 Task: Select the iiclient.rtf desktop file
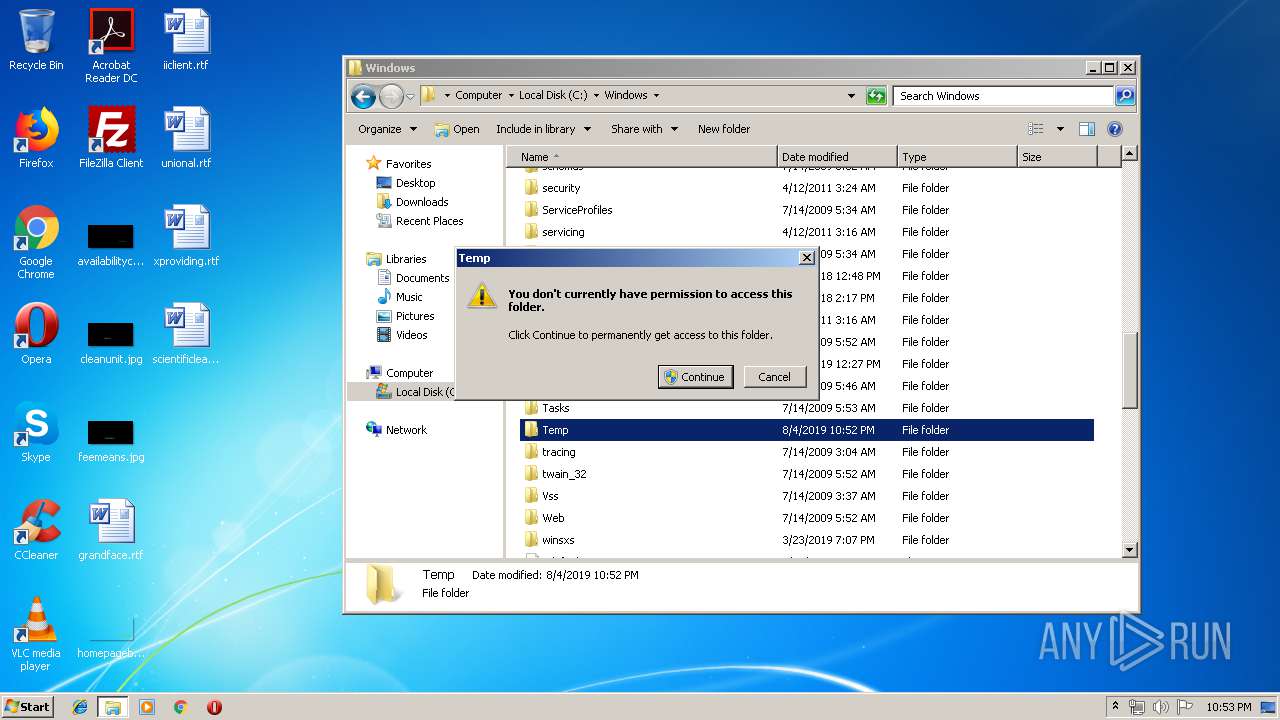pyautogui.click(x=186, y=40)
